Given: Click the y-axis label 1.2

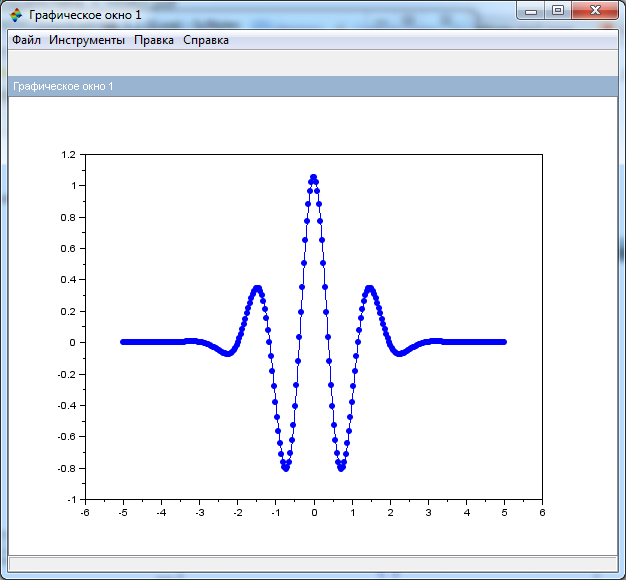Looking at the screenshot, I should point(68,154).
